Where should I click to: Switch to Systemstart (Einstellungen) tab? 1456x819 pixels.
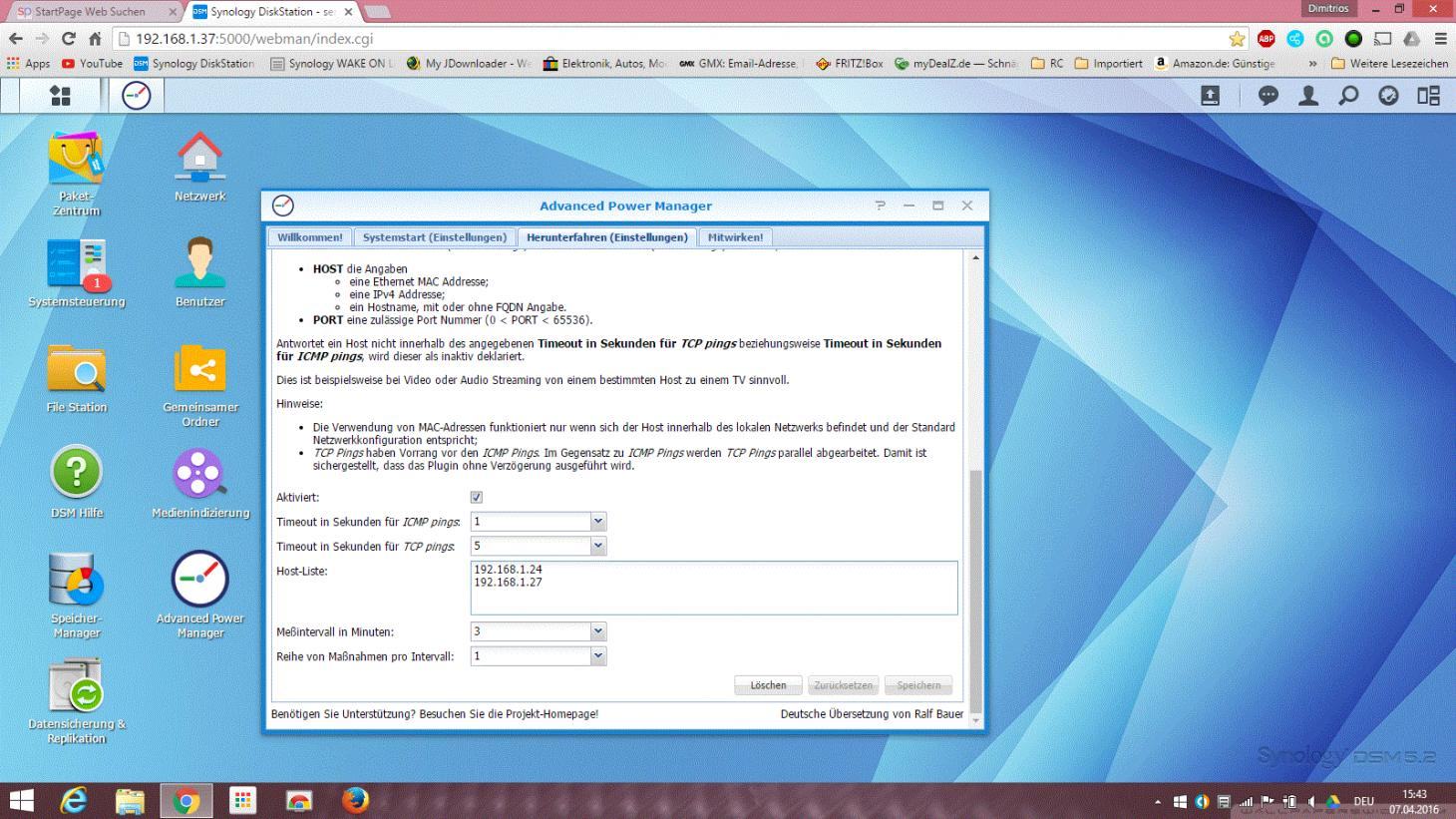point(435,237)
